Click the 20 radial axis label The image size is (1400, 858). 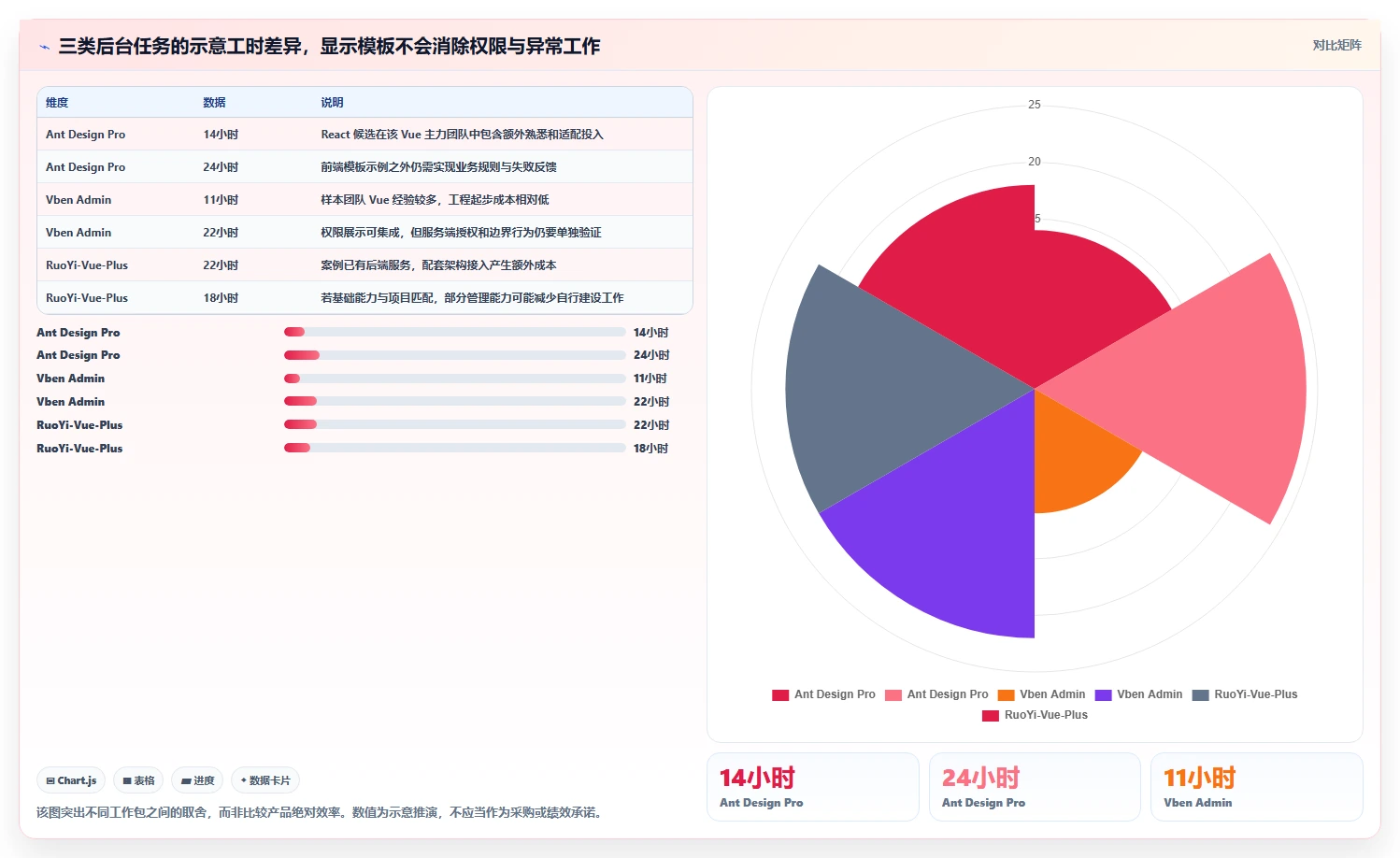[x=1035, y=162]
